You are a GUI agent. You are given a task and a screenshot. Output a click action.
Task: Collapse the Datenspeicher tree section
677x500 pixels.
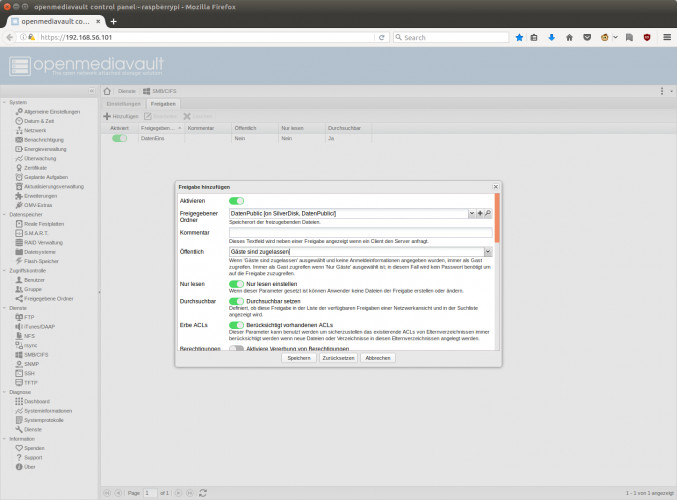point(4,215)
